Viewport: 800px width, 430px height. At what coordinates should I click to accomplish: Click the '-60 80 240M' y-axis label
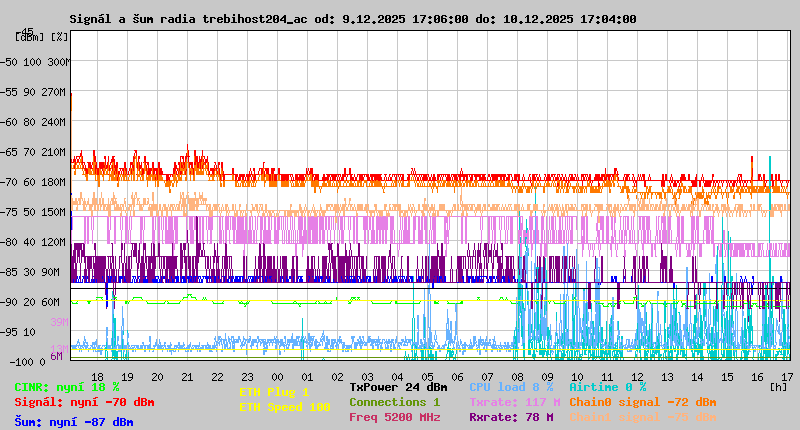33,122
